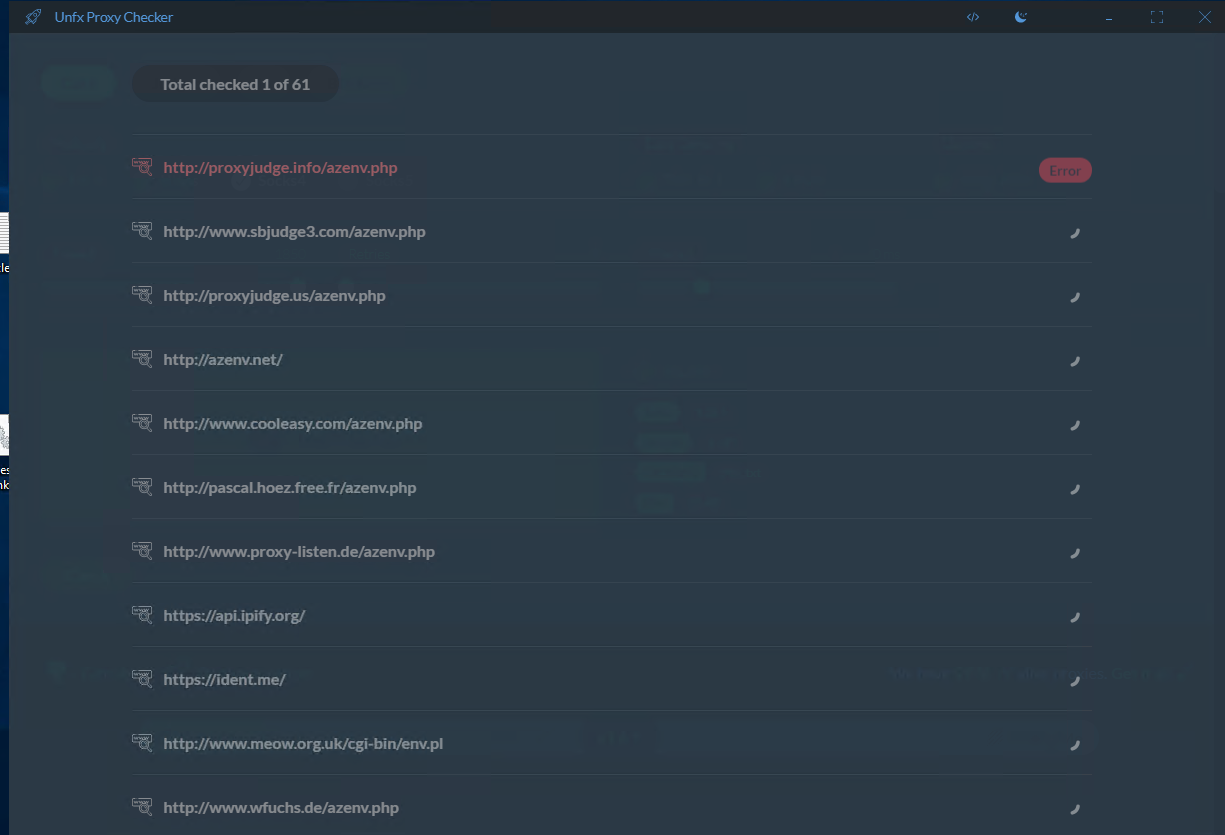1225x835 pixels.
Task: Click the judge icon beside www.sbjudge3.com
Action: click(x=142, y=231)
